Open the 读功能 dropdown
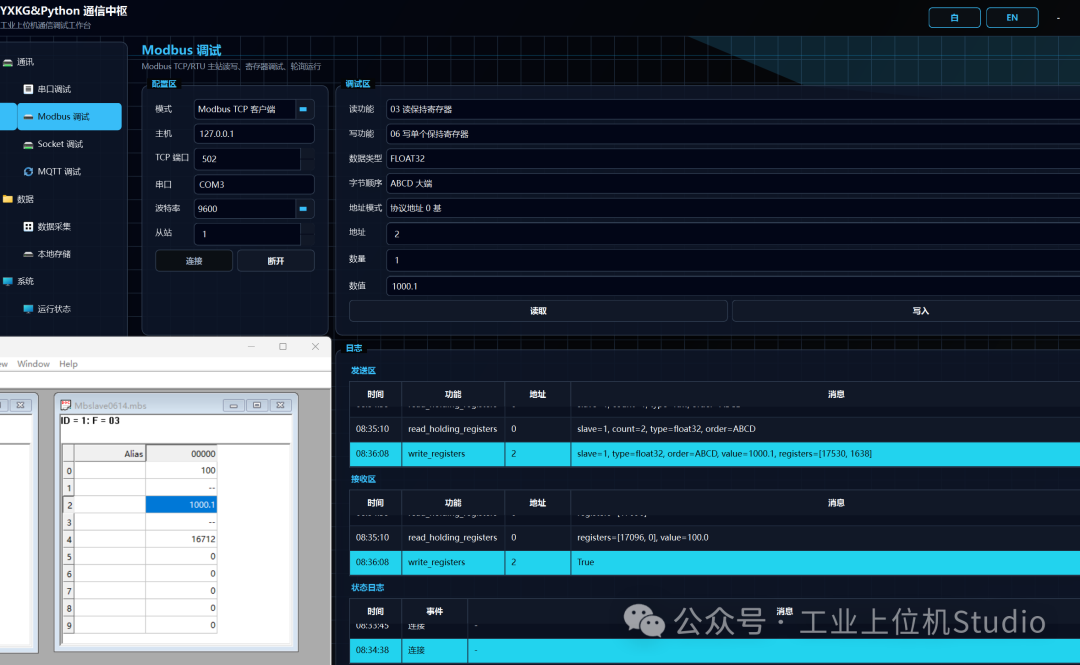The image size is (1080, 665). (733, 109)
